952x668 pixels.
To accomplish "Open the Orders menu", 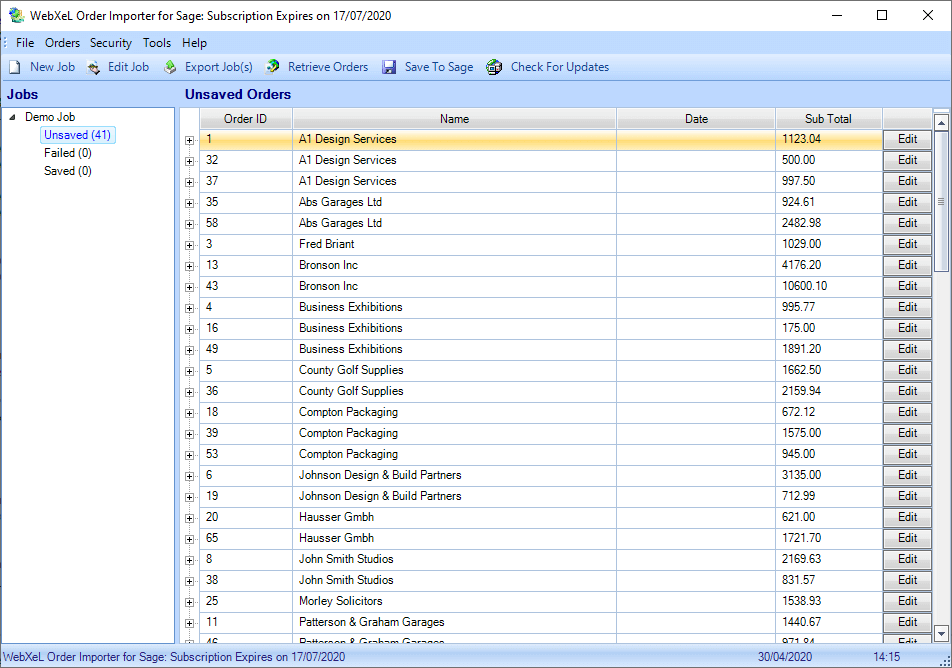I will tap(63, 43).
